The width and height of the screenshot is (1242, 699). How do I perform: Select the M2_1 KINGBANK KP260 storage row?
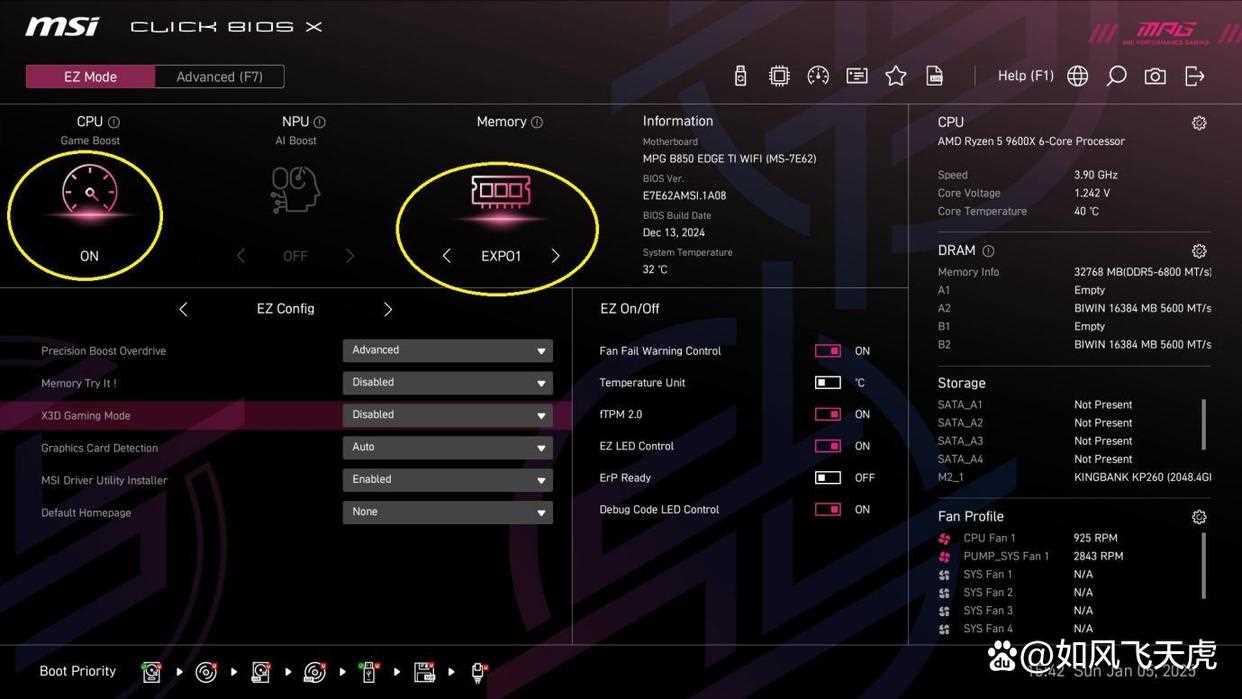1074,477
